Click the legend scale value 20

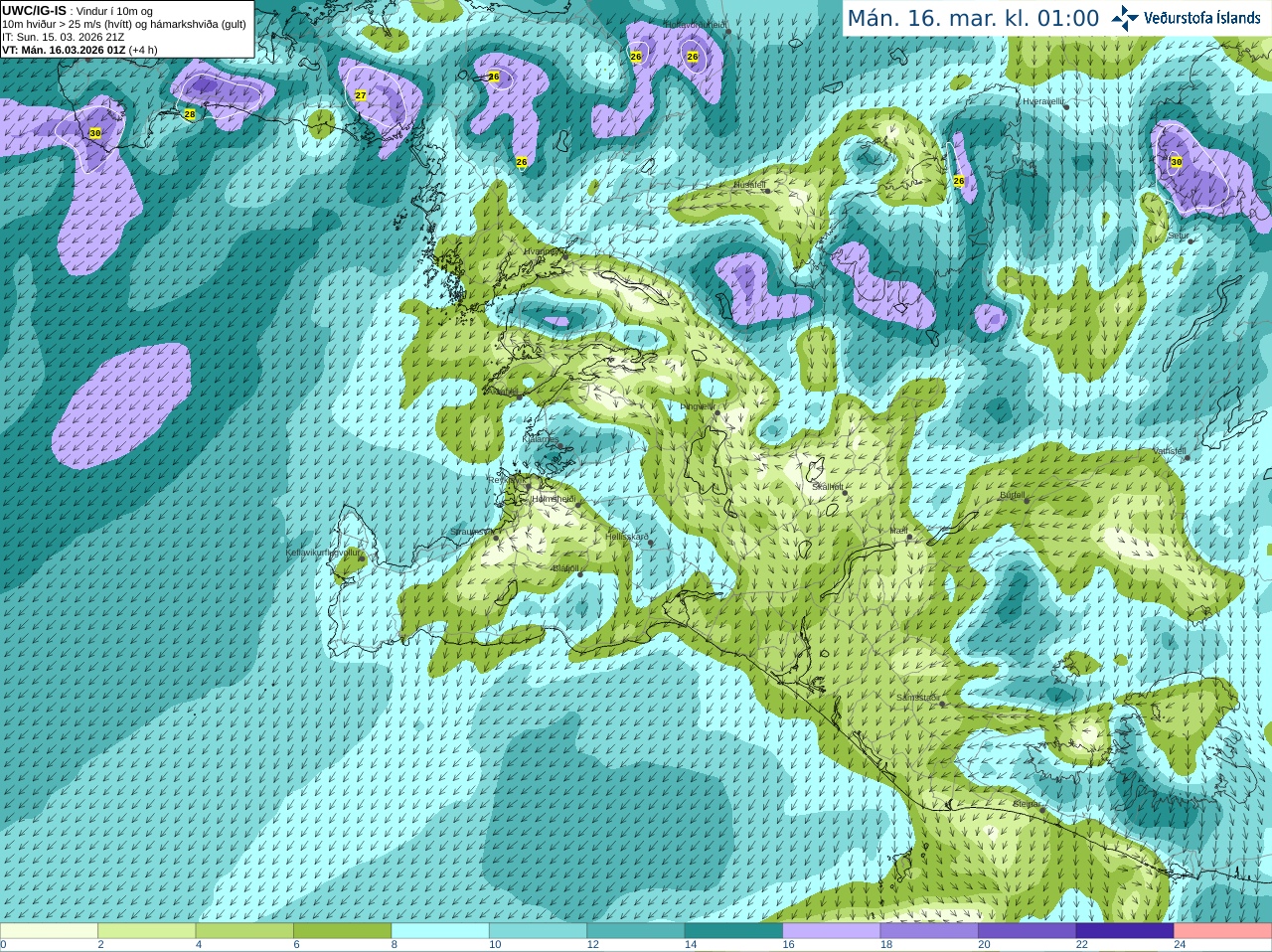(983, 945)
